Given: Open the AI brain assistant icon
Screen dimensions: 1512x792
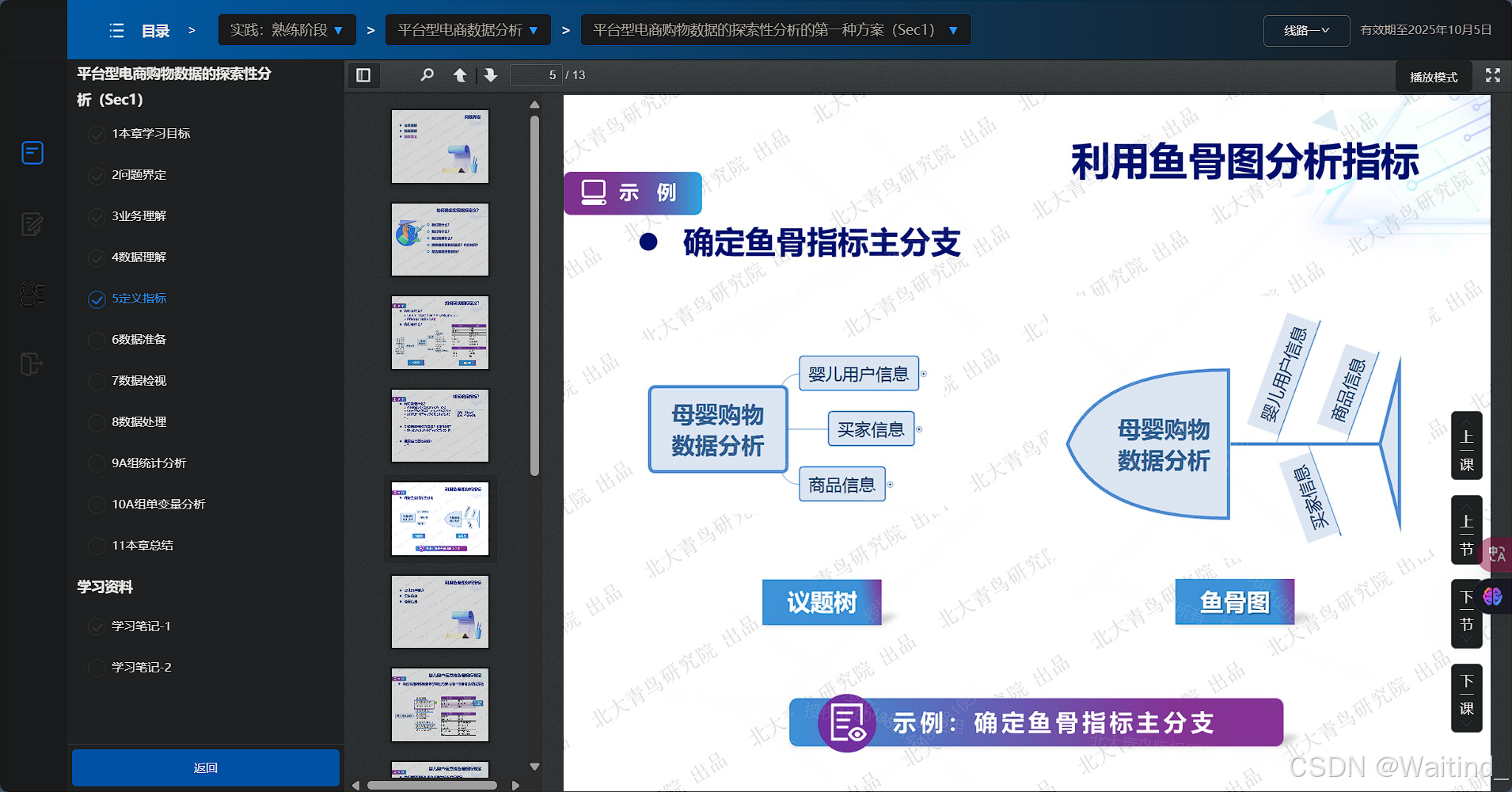Looking at the screenshot, I should click(1493, 596).
